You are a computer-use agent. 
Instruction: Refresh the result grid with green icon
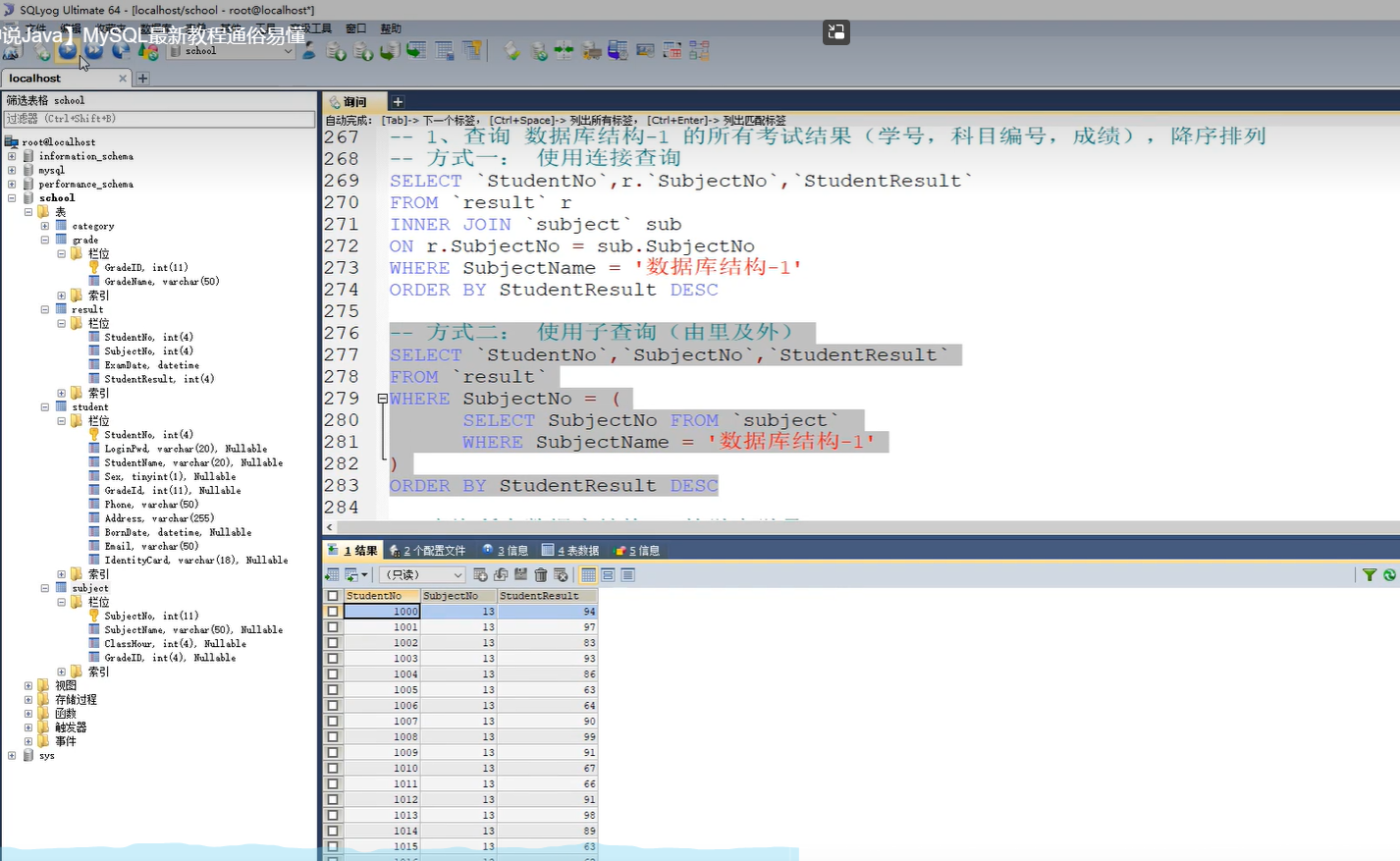tap(1389, 575)
